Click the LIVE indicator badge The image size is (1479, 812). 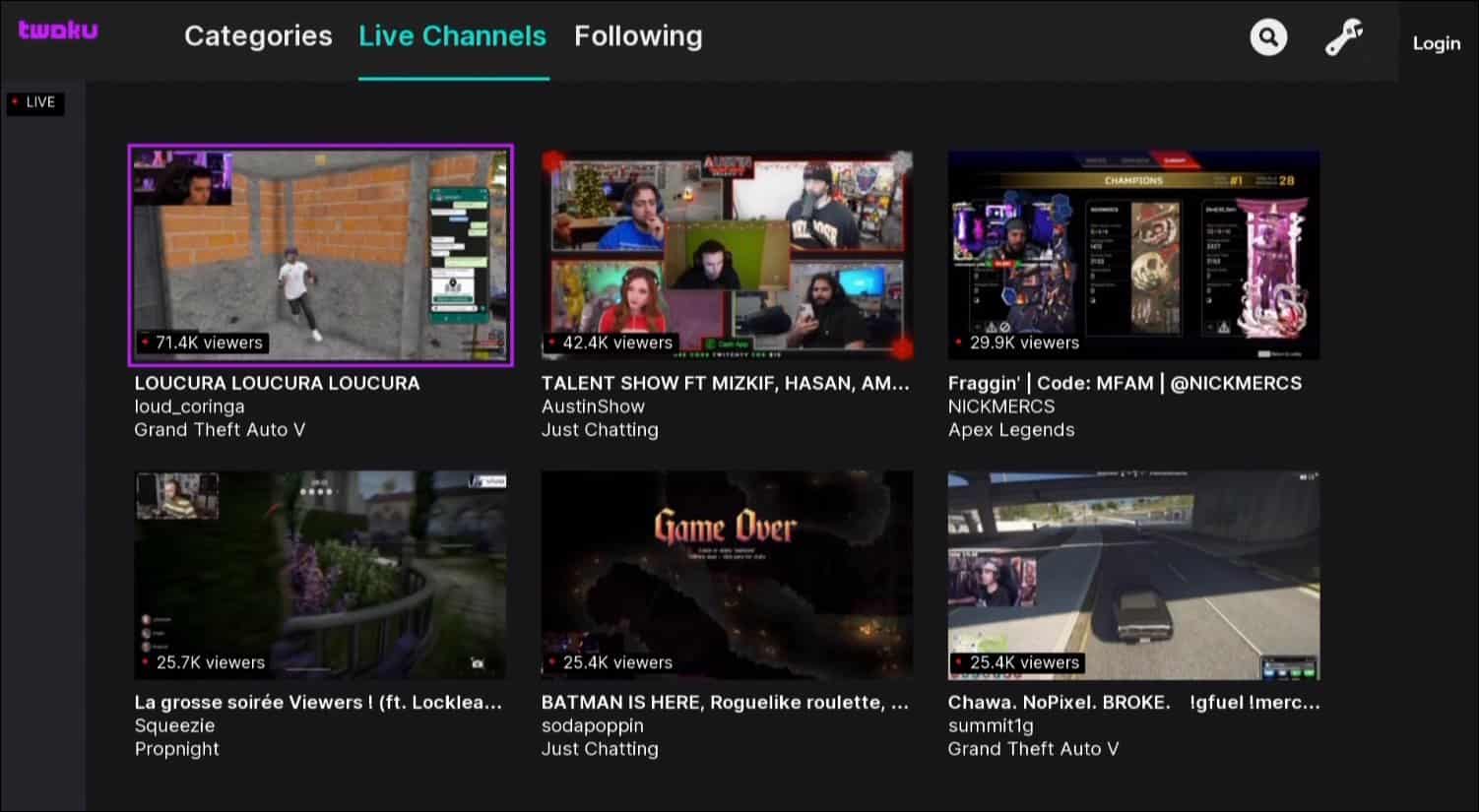pyautogui.click(x=35, y=102)
